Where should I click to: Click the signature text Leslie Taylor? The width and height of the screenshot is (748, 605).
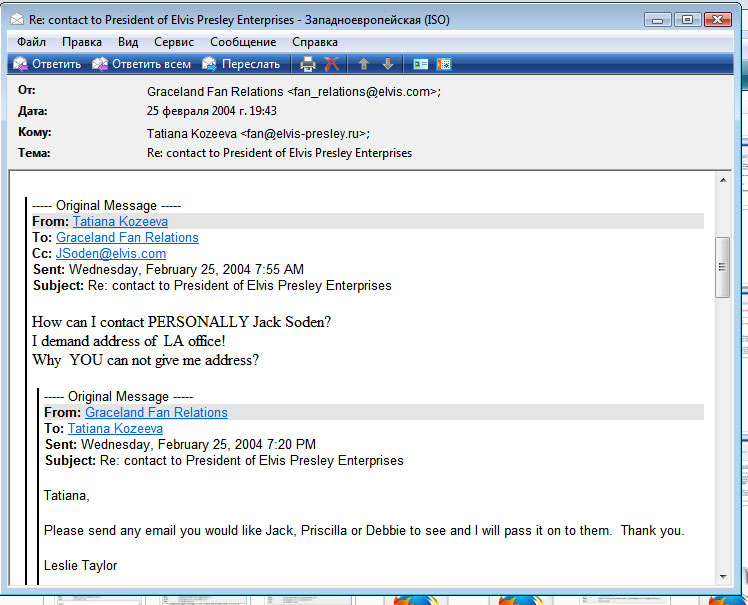click(81, 565)
